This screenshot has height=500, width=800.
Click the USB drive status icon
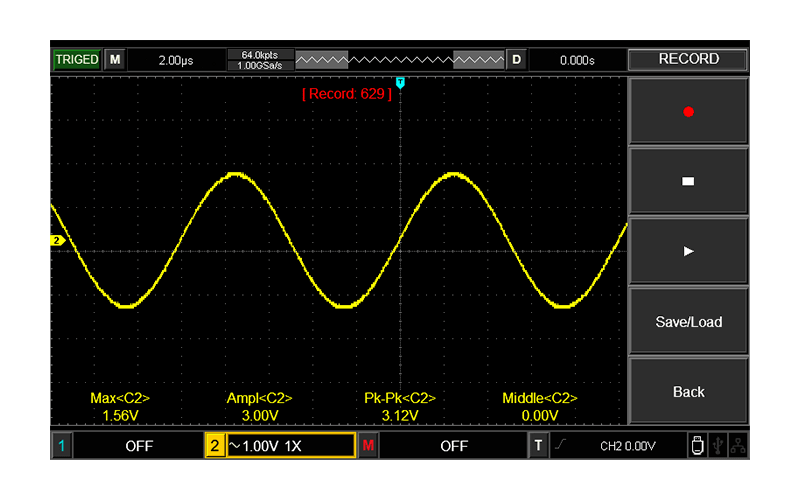[696, 446]
